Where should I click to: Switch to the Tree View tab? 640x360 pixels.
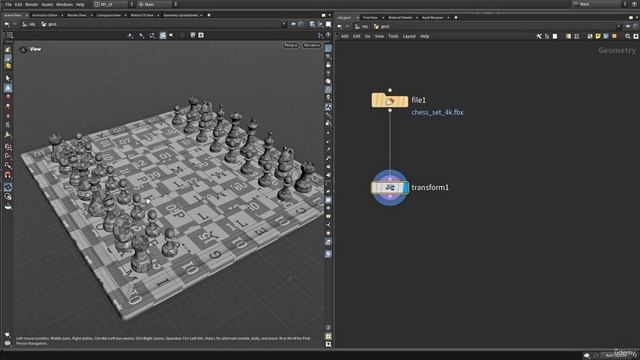pos(370,18)
